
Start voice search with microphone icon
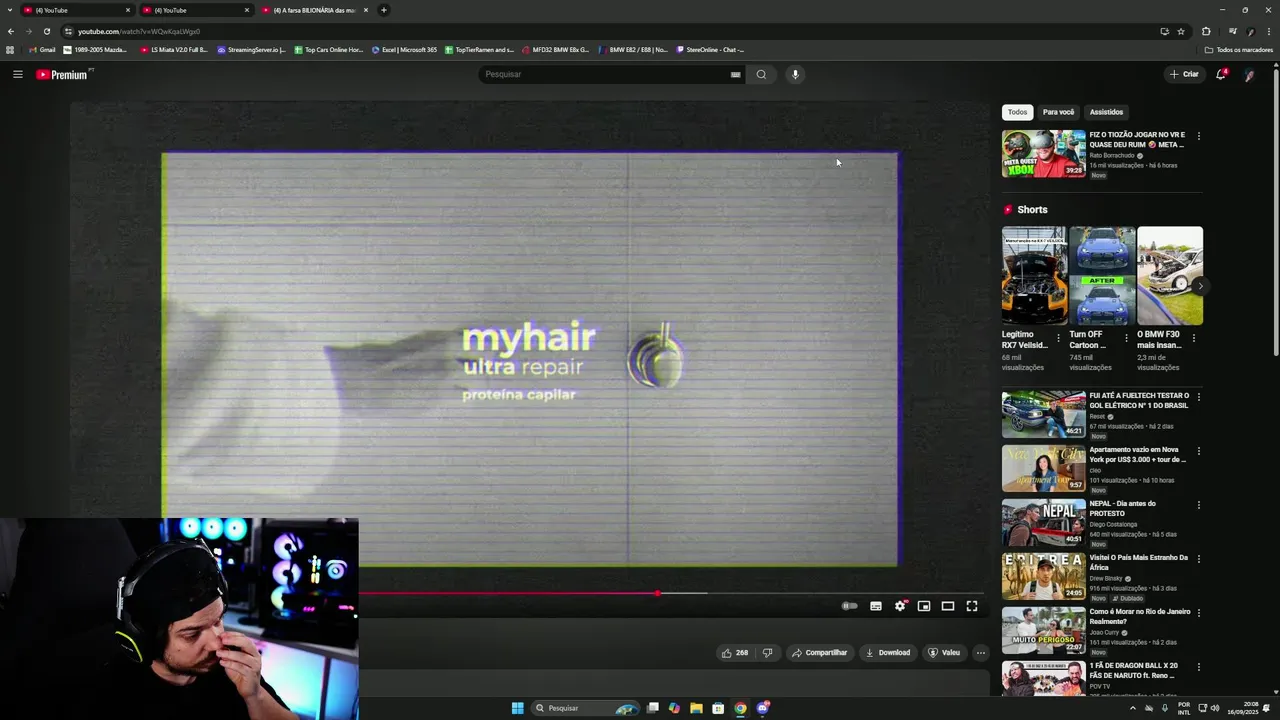tap(795, 74)
